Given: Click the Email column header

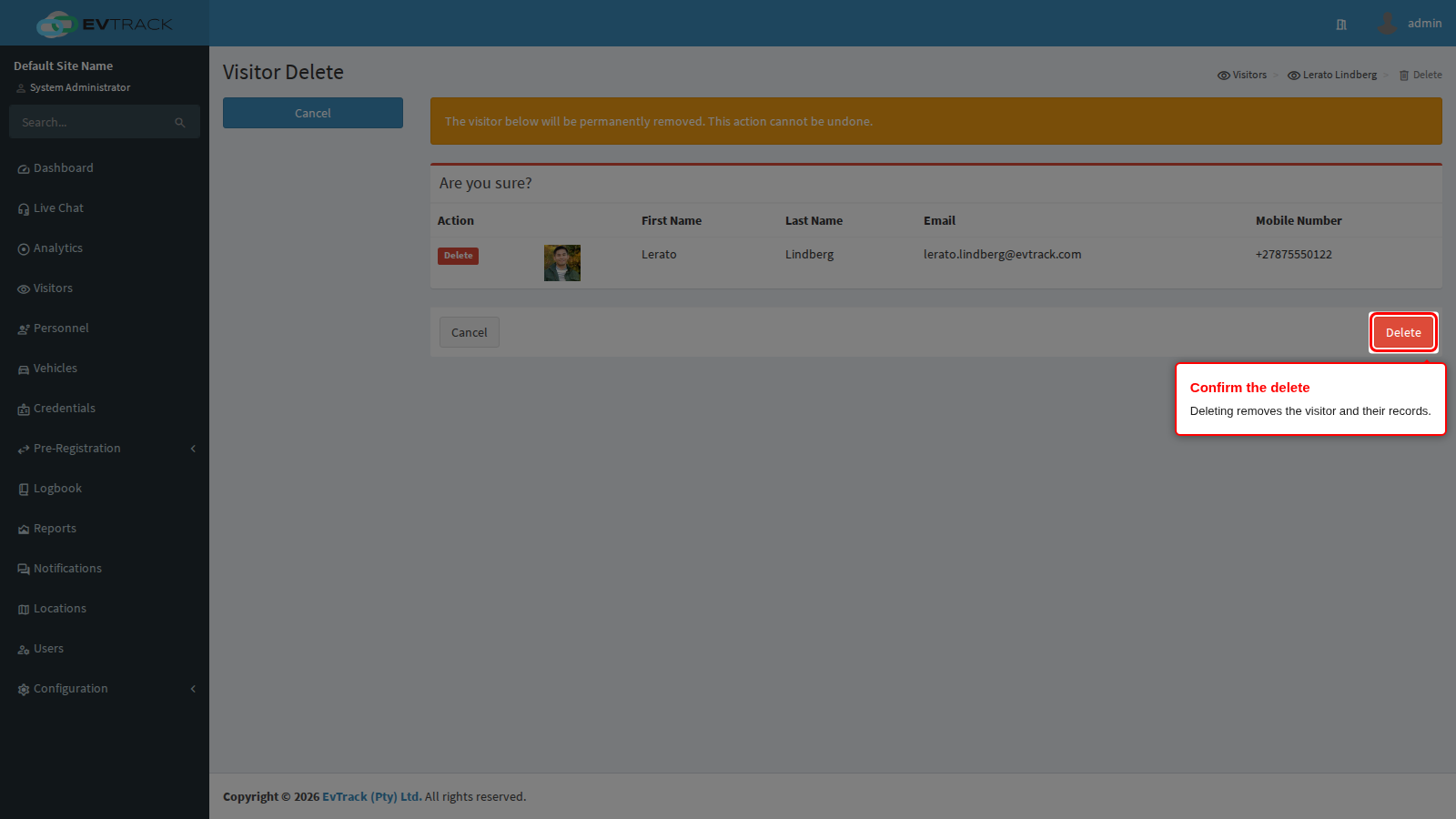Looking at the screenshot, I should pos(939,220).
